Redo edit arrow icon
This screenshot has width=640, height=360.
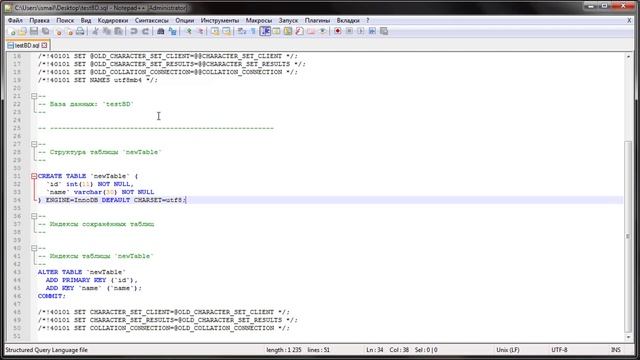tap(145, 31)
